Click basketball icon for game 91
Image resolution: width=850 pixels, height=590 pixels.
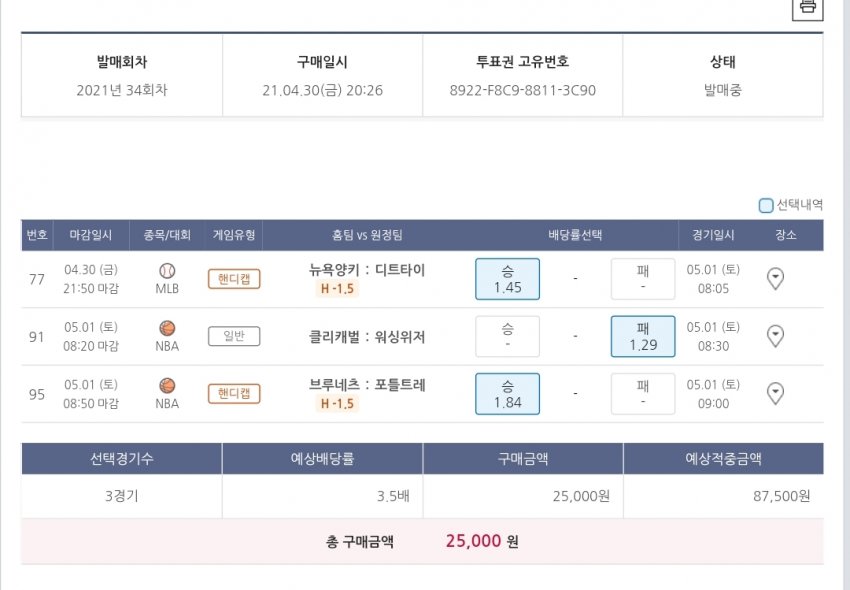point(167,328)
